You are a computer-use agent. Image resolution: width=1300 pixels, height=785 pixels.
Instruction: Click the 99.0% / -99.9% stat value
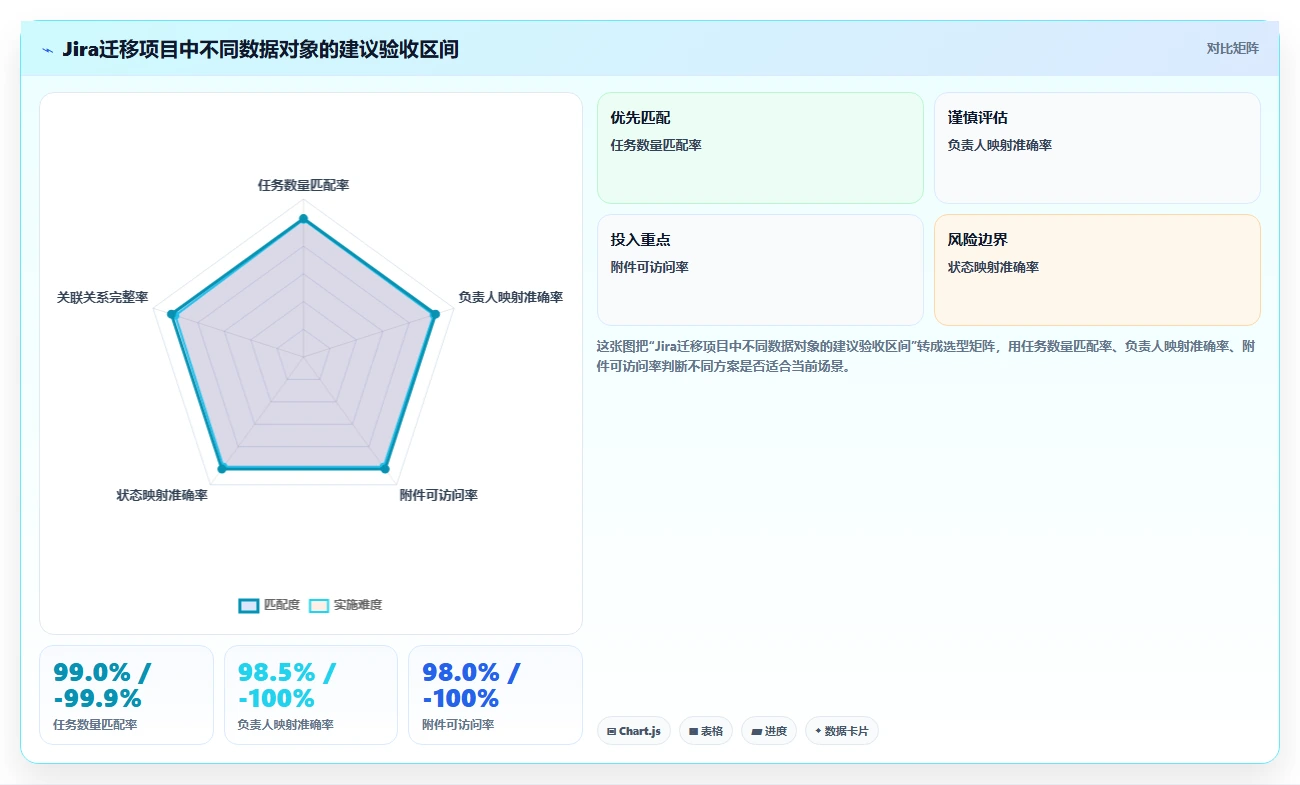102,685
